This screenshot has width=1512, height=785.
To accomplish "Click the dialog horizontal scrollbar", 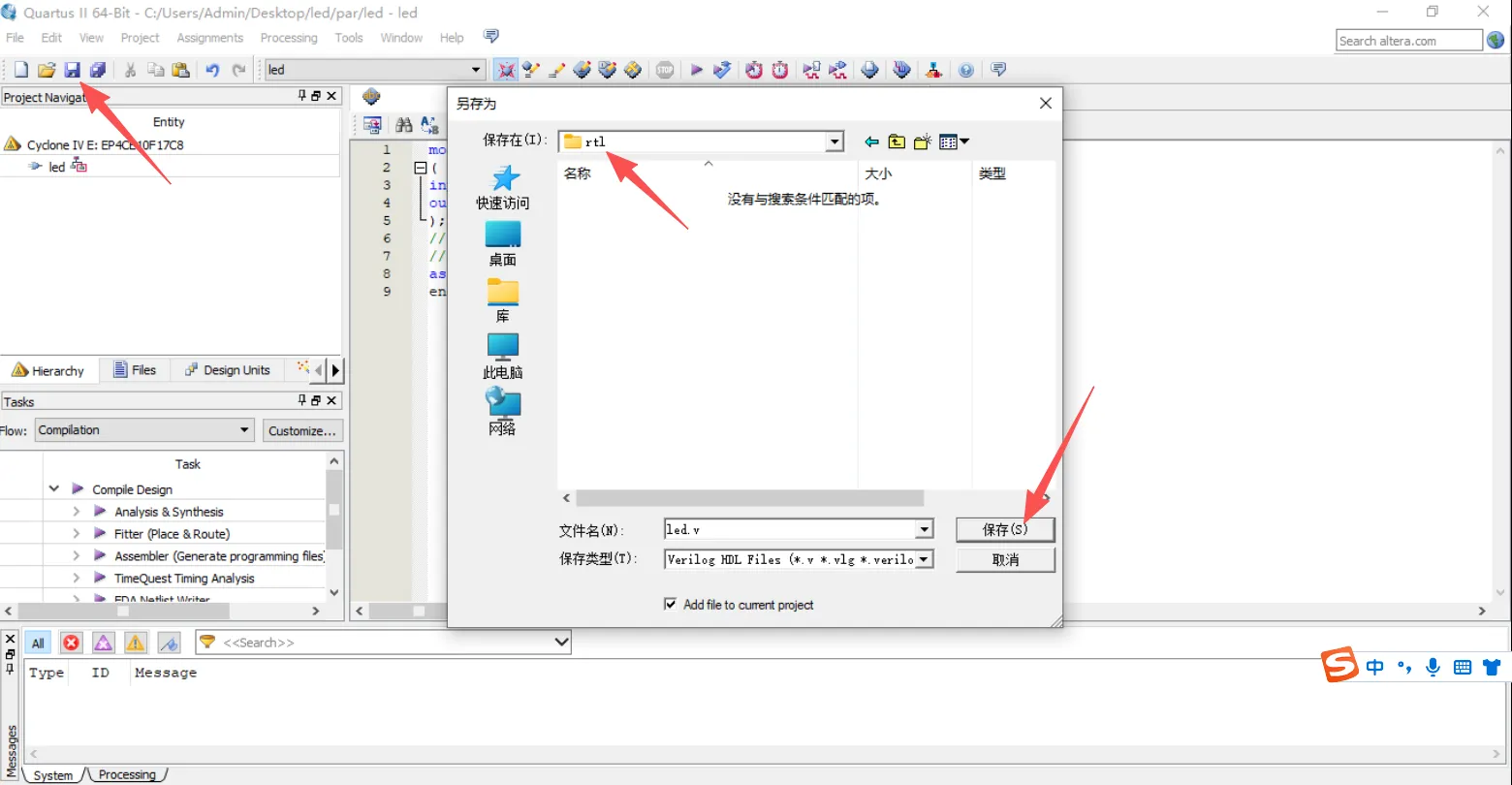I will (x=749, y=497).
